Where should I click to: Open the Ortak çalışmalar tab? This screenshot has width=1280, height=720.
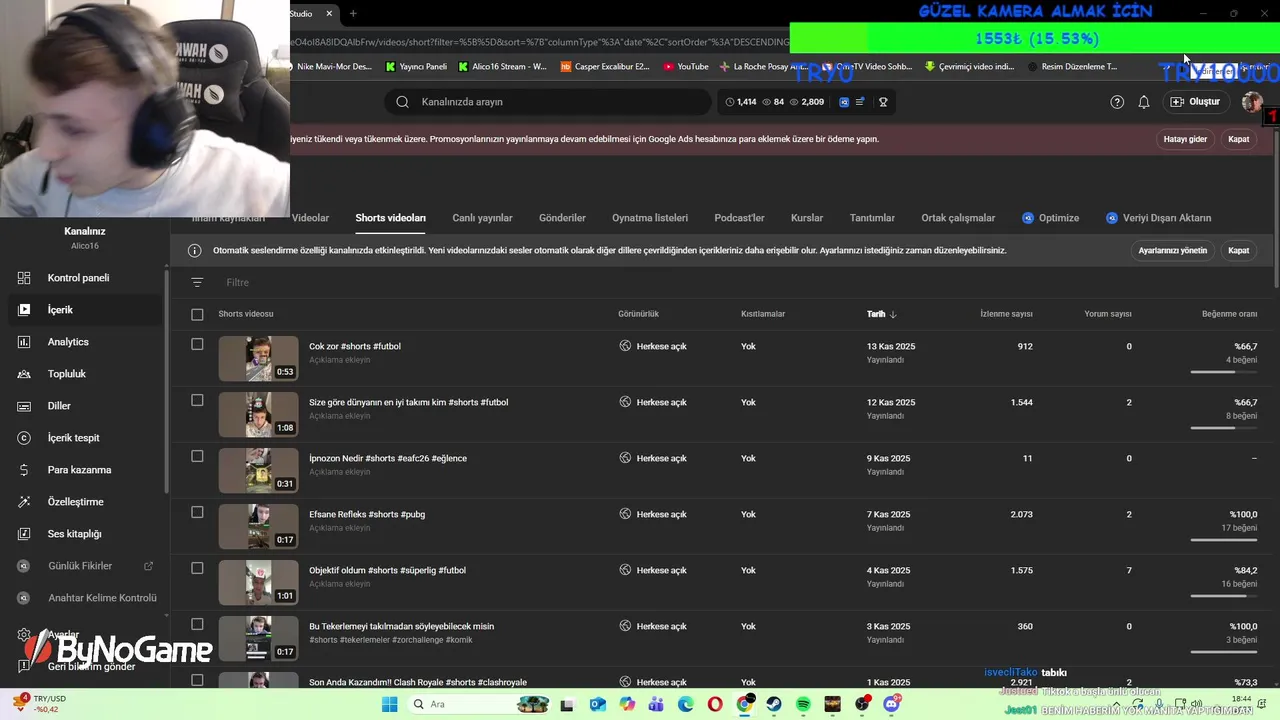tap(958, 218)
